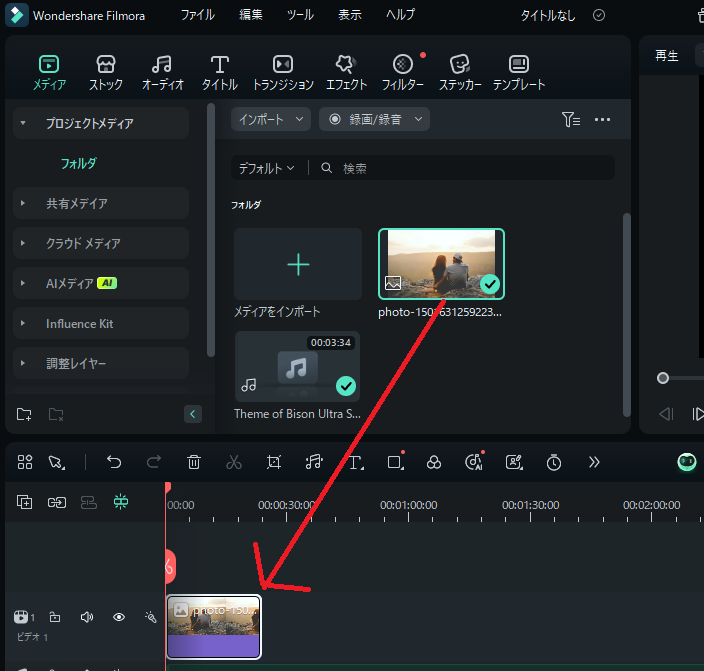Open the メディア media panel

point(49,72)
